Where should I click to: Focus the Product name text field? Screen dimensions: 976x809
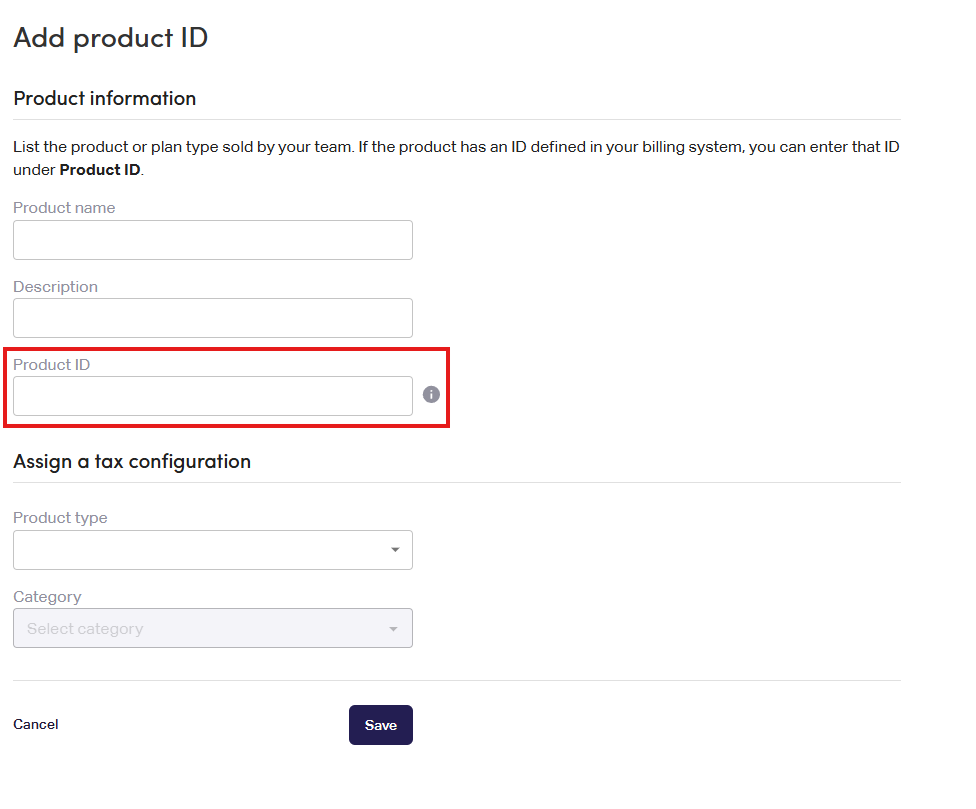(x=212, y=240)
